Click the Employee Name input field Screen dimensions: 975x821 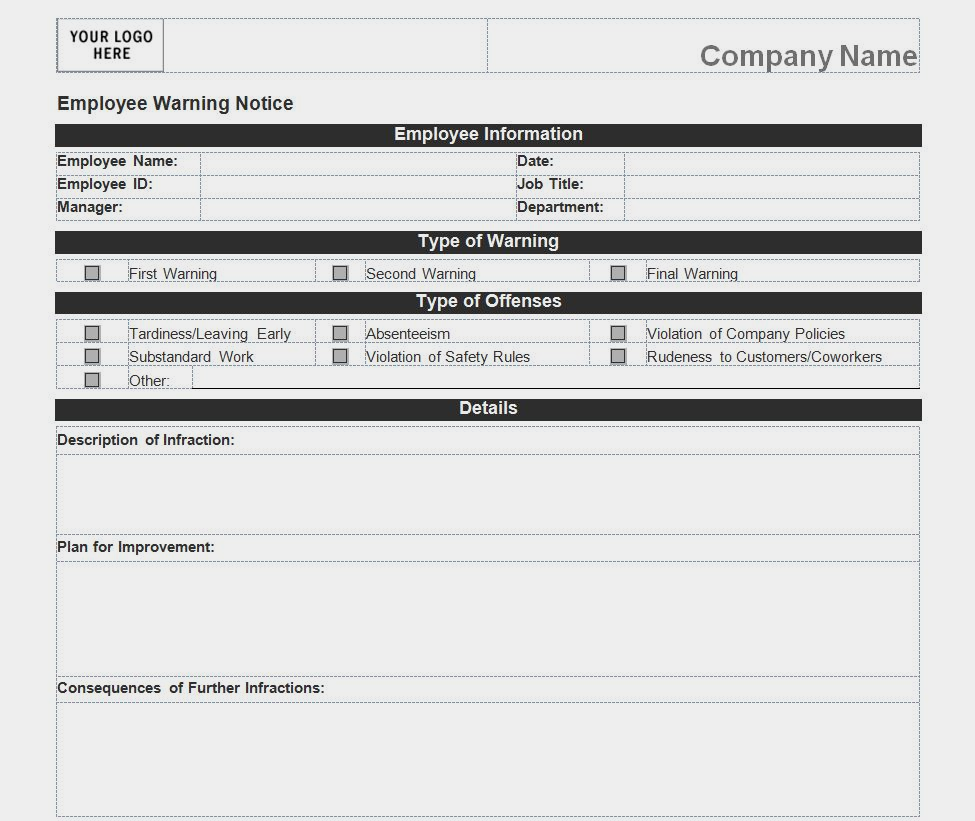pyautogui.click(x=357, y=162)
